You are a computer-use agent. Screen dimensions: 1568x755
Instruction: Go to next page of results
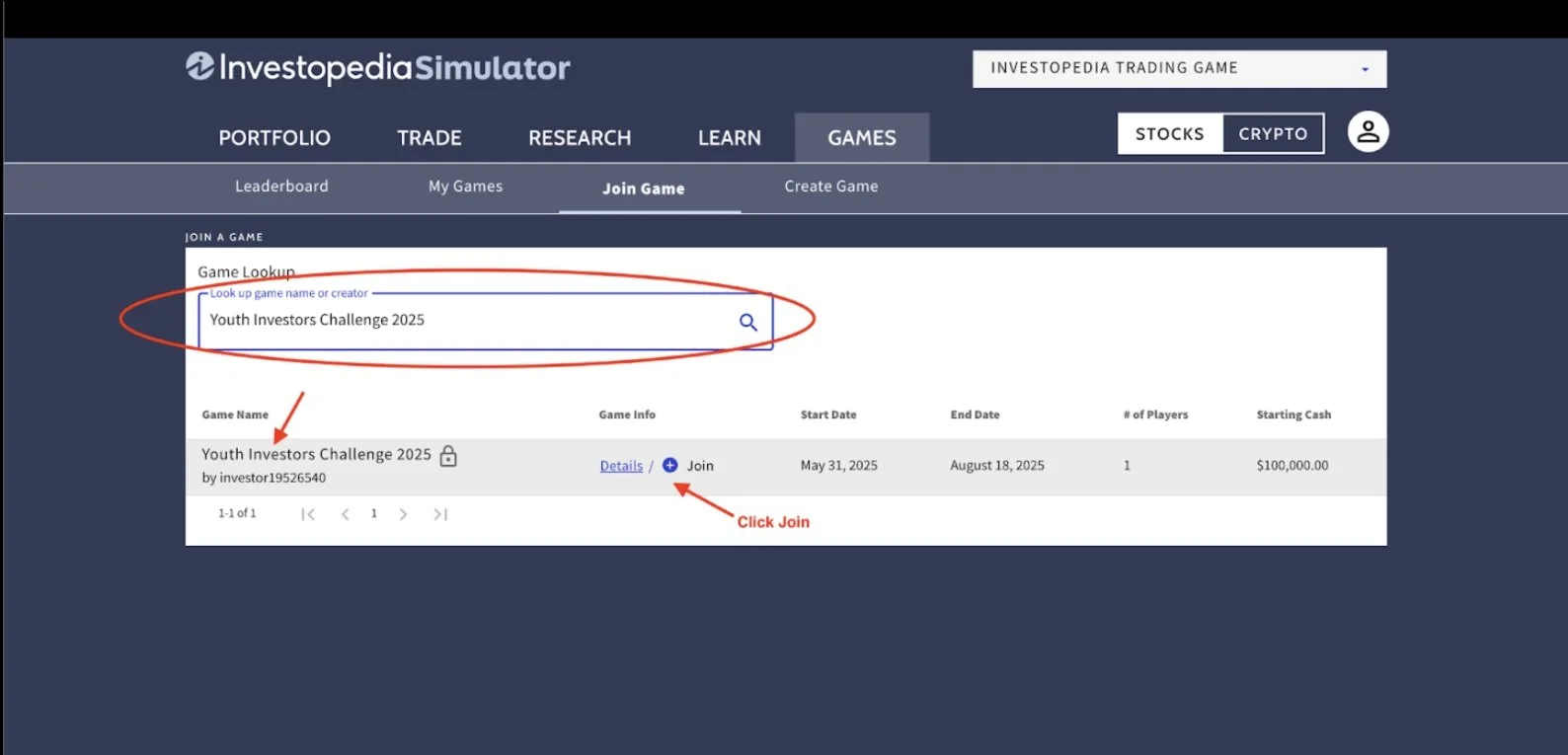(x=403, y=514)
